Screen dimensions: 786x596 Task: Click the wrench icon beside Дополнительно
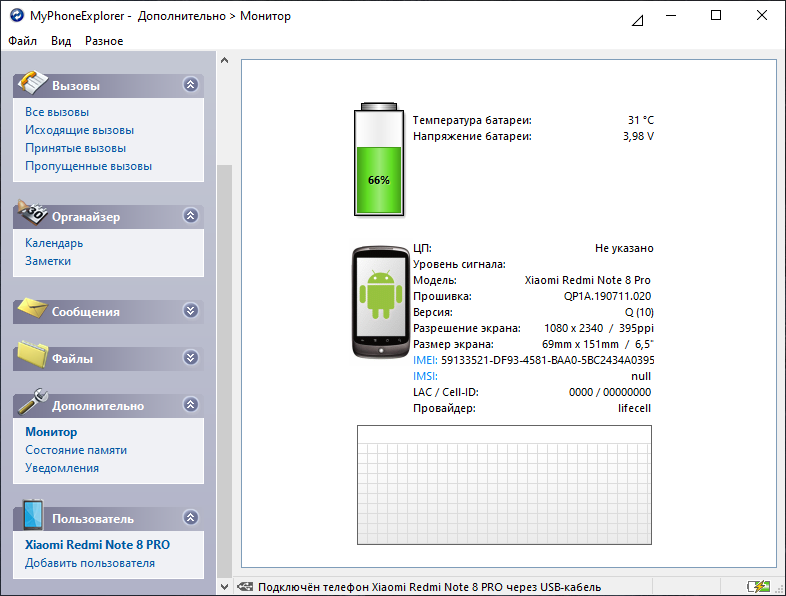(33, 402)
